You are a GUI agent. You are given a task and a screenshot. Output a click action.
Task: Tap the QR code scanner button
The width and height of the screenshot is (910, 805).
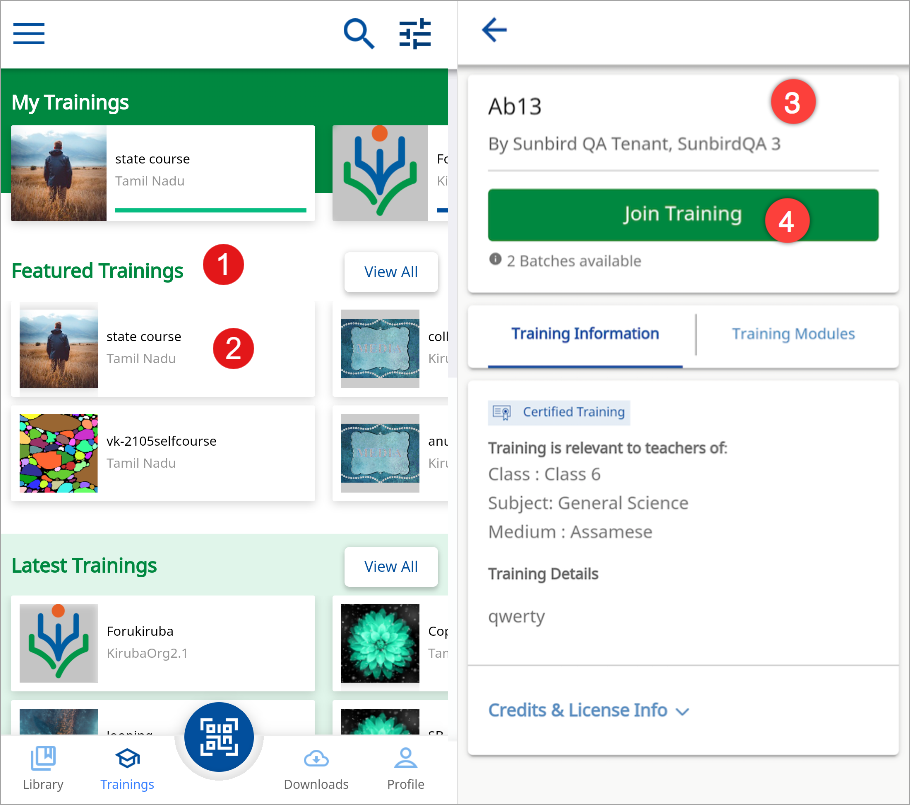218,737
